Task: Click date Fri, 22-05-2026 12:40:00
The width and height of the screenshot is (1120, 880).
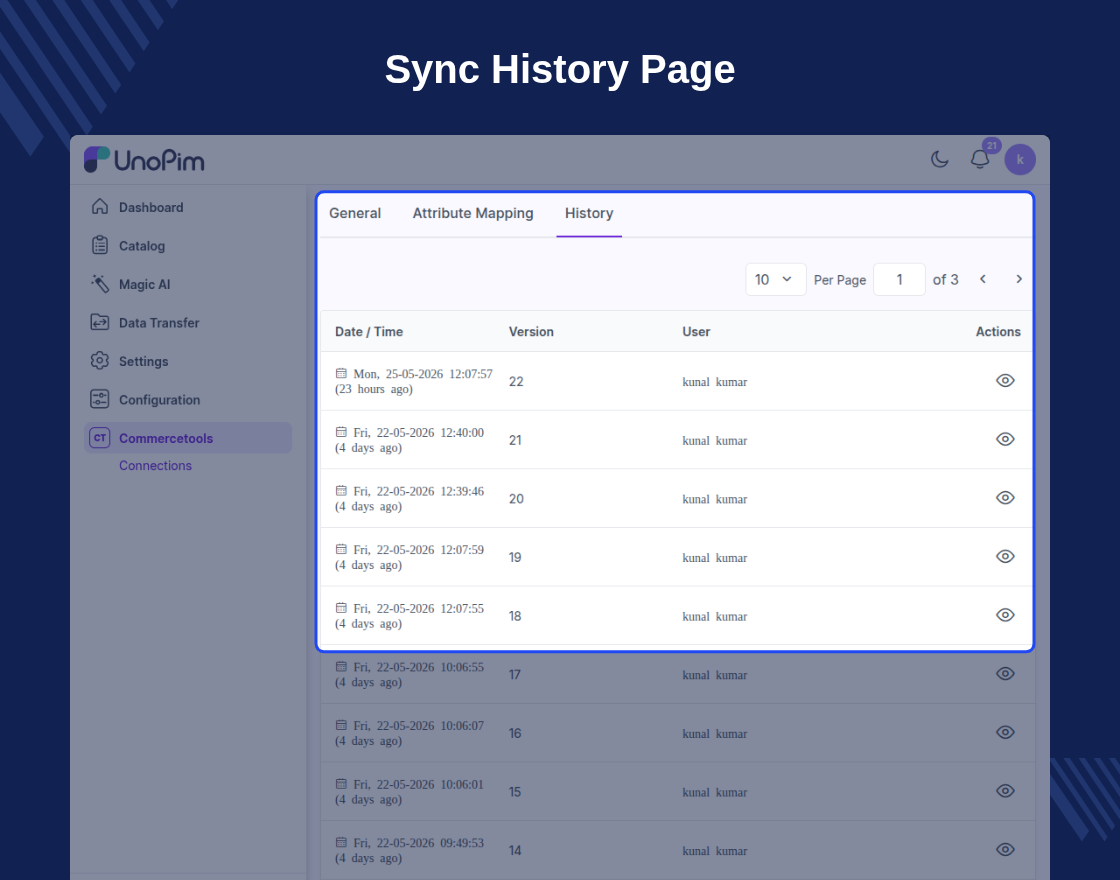Action: [419, 432]
